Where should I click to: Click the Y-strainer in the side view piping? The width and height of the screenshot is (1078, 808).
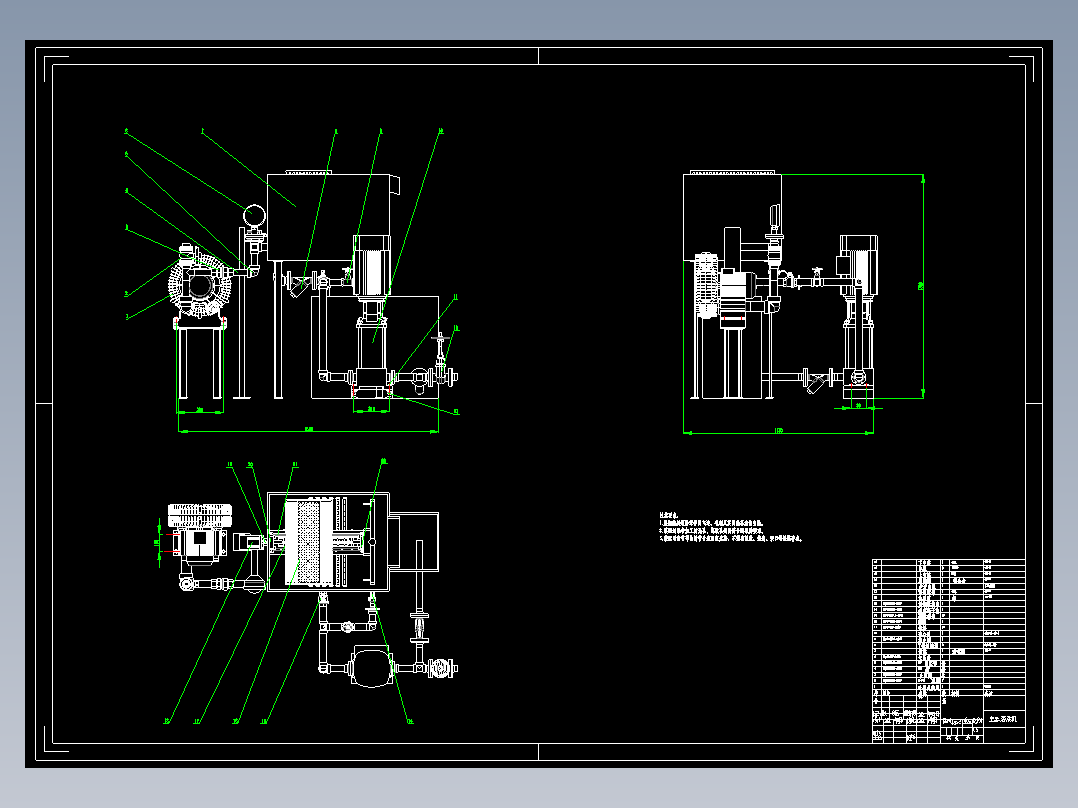(x=815, y=382)
